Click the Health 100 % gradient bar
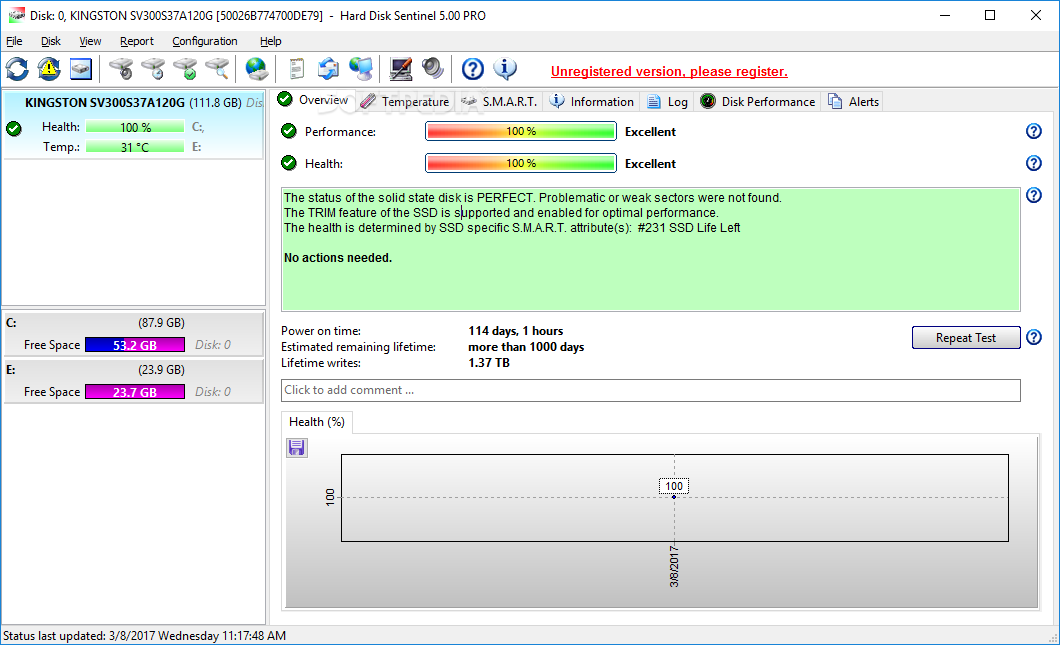The height and width of the screenshot is (645, 1060). coord(521,163)
